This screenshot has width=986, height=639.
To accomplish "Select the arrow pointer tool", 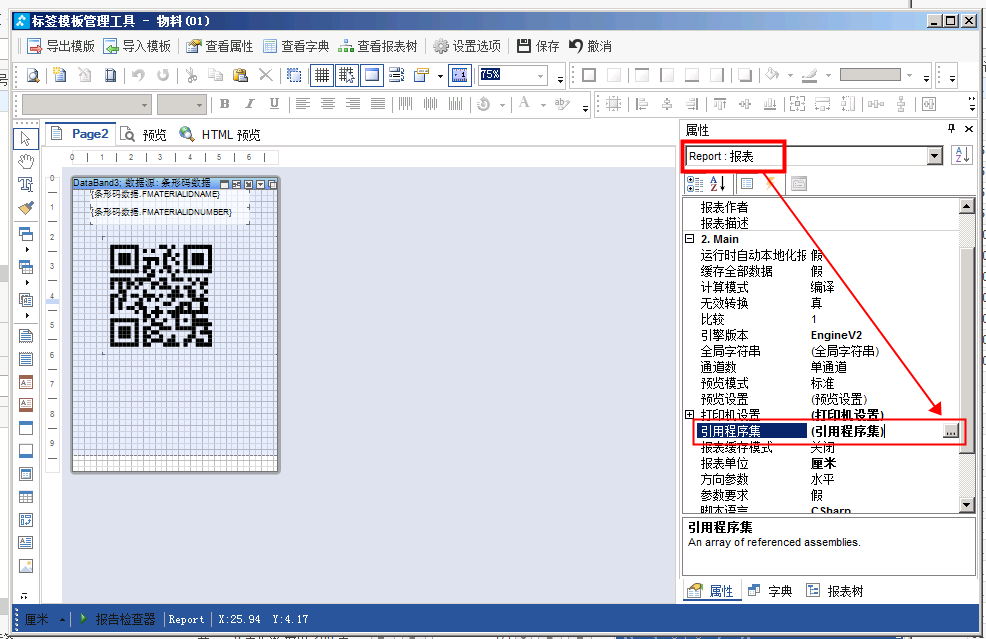I will (26, 138).
